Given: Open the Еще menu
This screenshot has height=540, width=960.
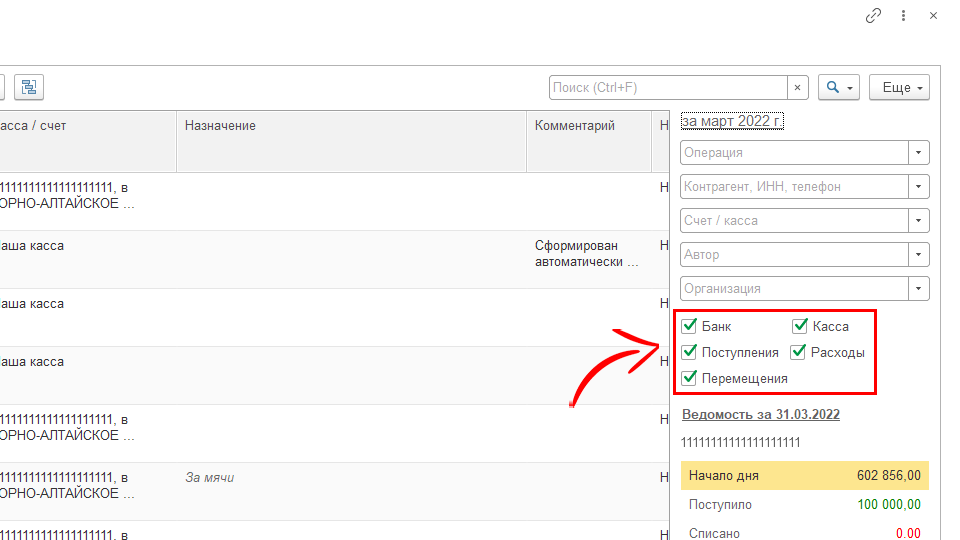Looking at the screenshot, I should coord(899,88).
